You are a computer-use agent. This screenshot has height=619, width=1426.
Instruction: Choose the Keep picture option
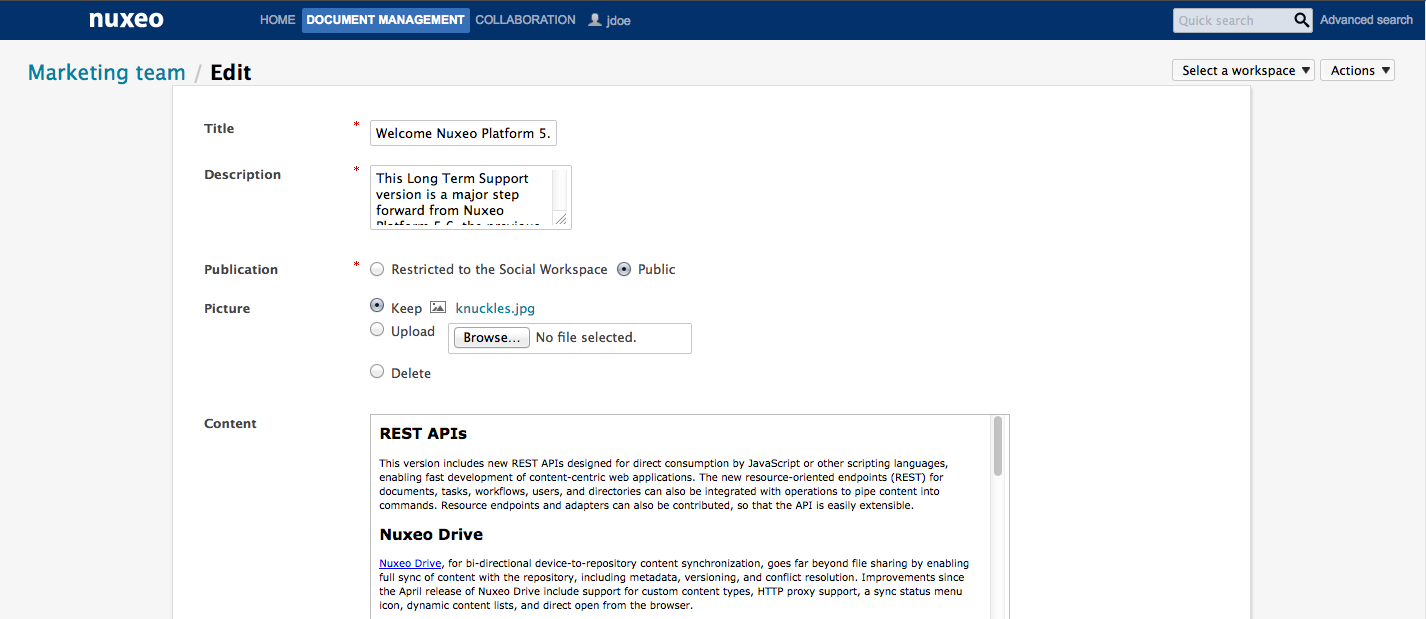[377, 306]
